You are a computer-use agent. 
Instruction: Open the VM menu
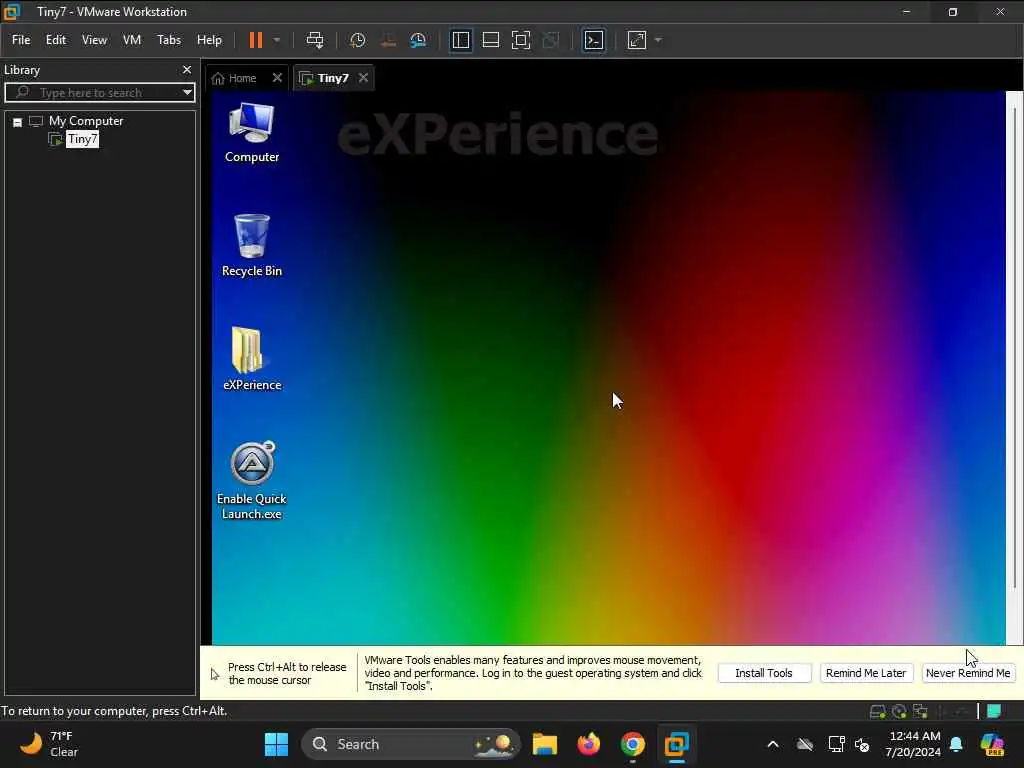point(132,40)
